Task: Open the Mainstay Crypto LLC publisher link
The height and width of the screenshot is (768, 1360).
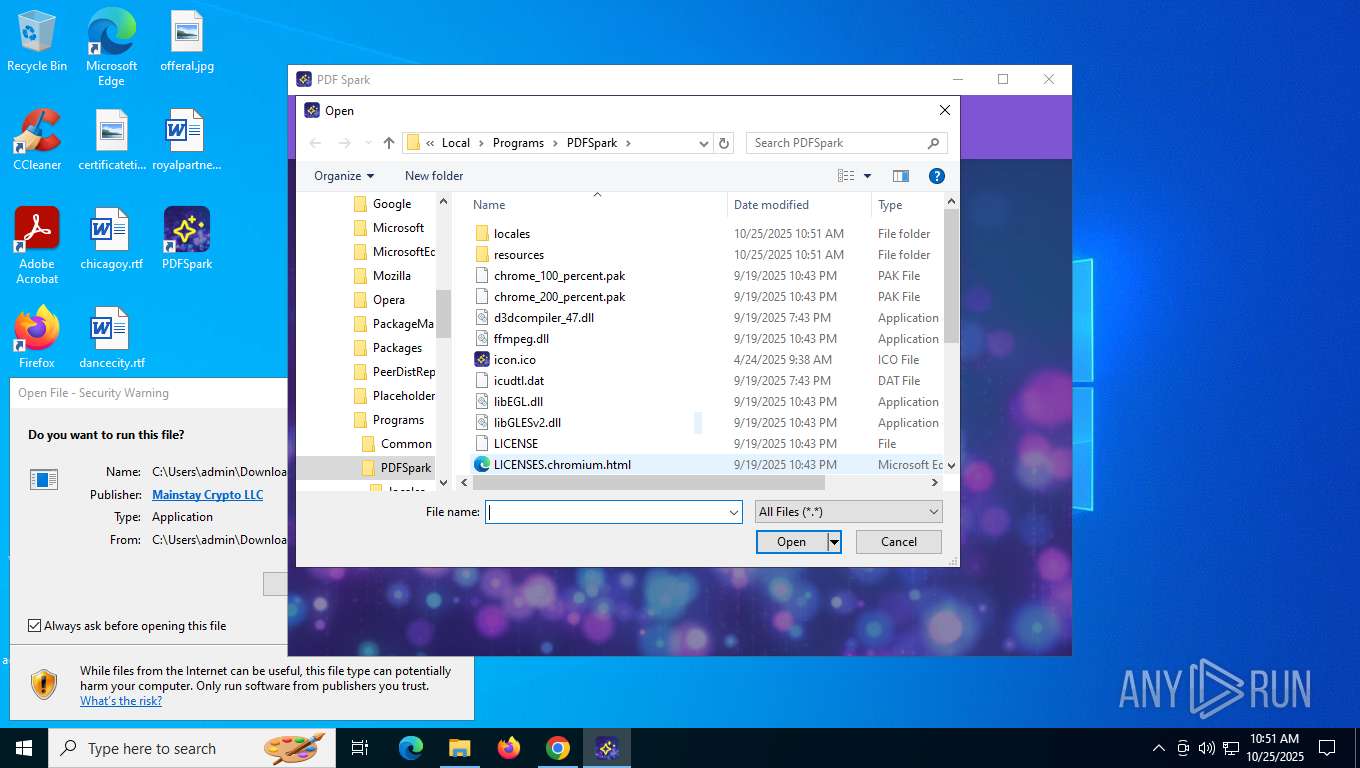Action: (x=208, y=495)
